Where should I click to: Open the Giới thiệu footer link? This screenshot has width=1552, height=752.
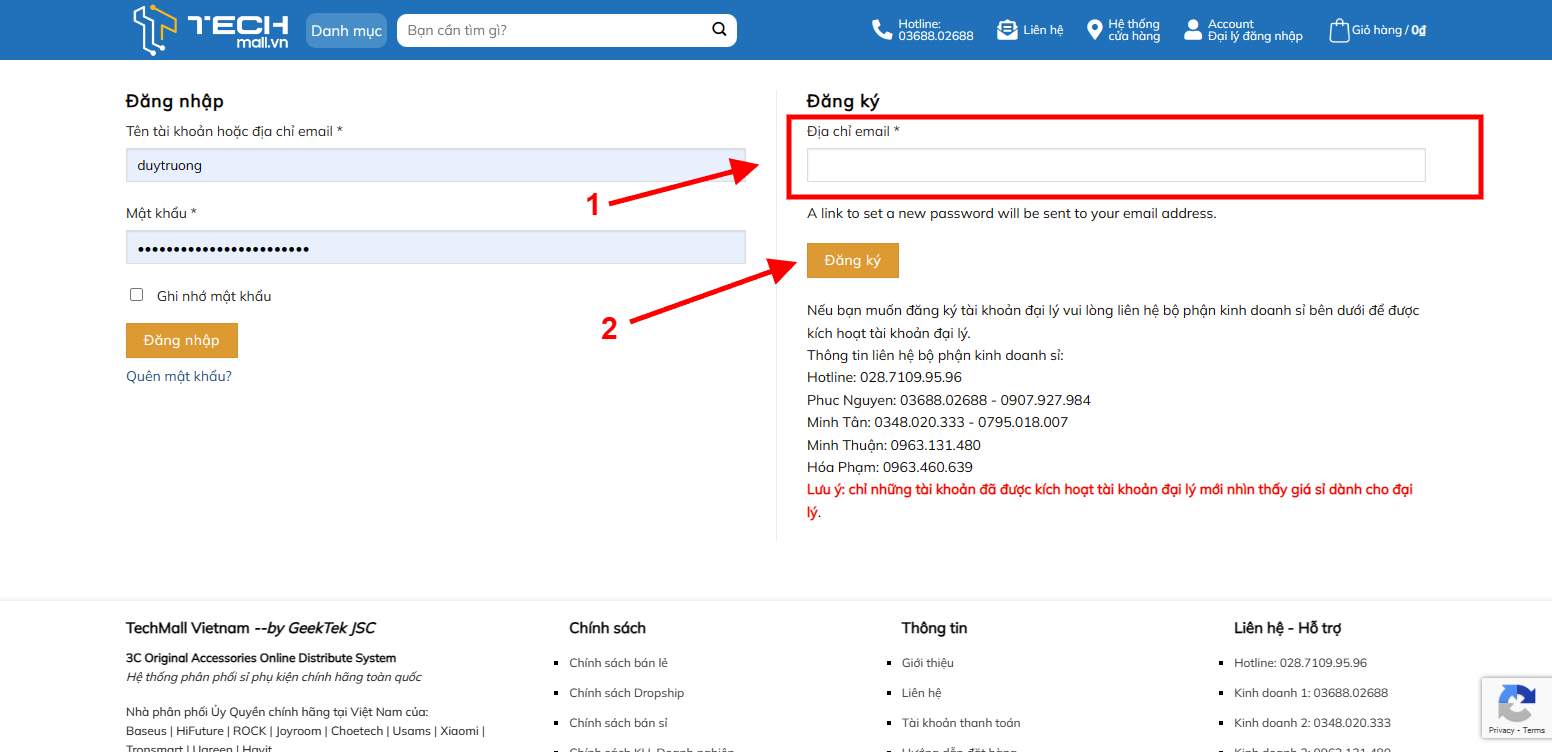[927, 663]
